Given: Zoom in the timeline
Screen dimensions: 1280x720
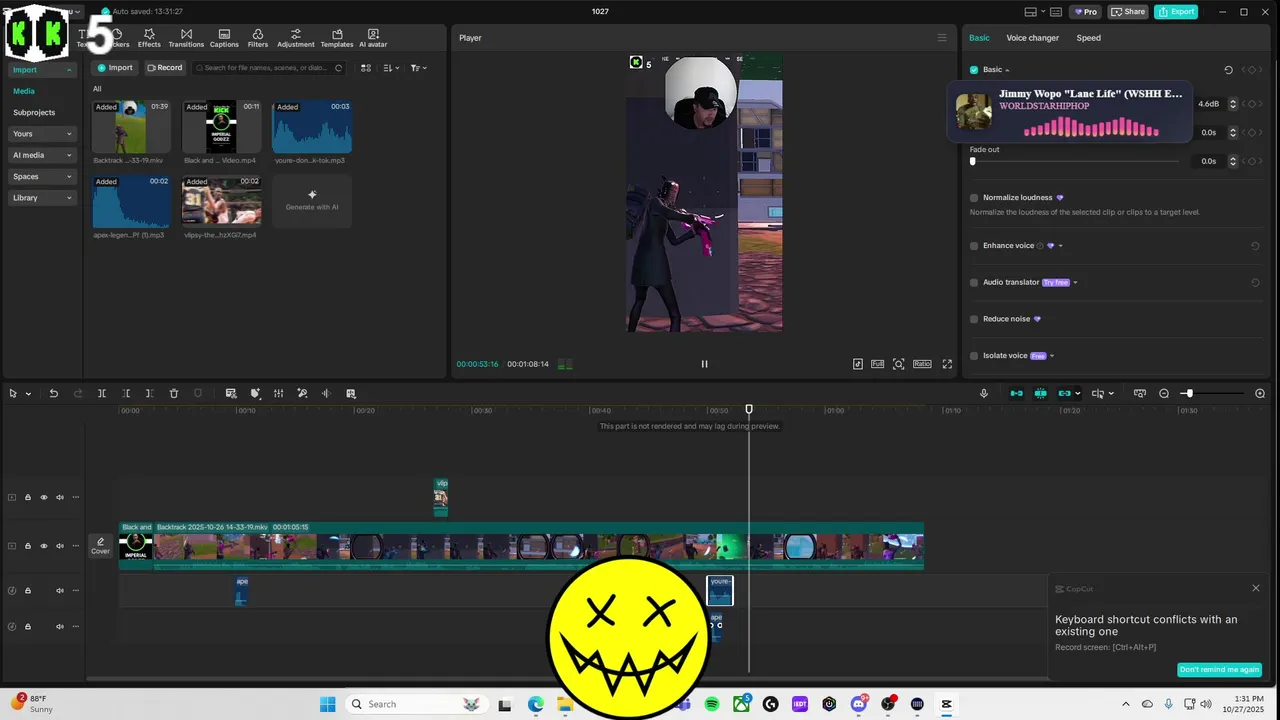Looking at the screenshot, I should (x=1260, y=393).
